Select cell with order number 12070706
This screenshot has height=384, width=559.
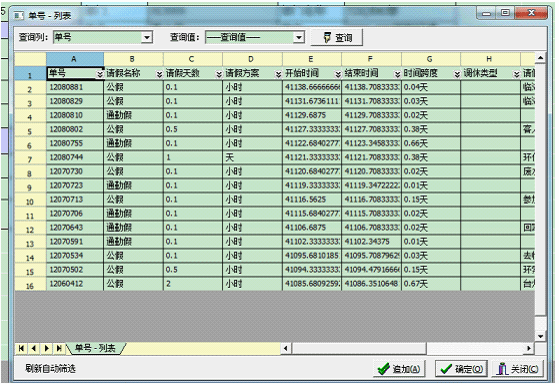click(75, 214)
